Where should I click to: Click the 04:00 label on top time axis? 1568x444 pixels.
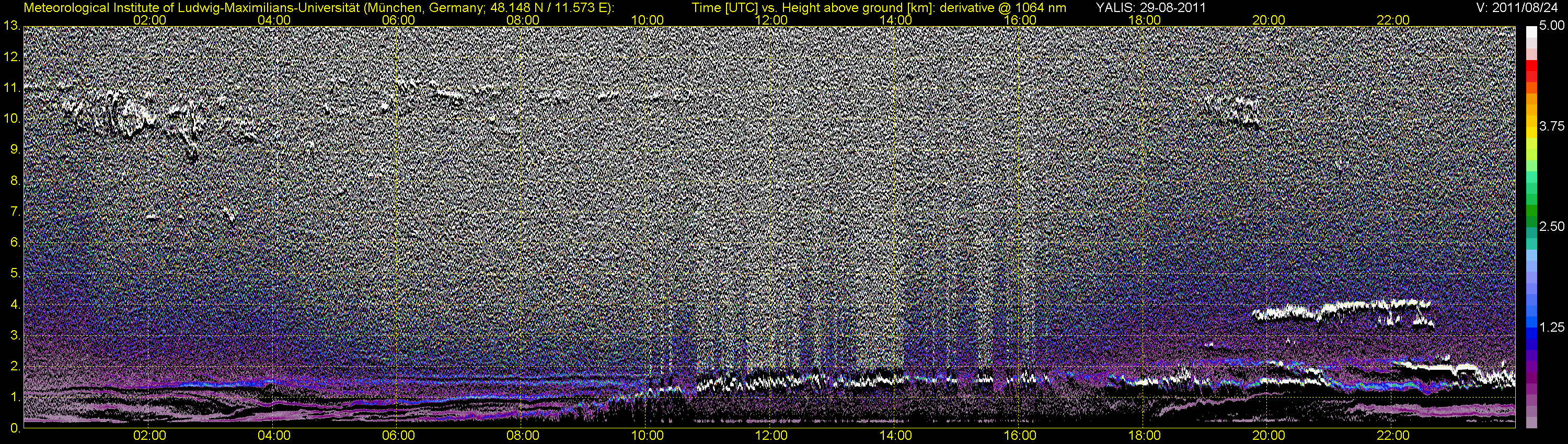[x=274, y=20]
